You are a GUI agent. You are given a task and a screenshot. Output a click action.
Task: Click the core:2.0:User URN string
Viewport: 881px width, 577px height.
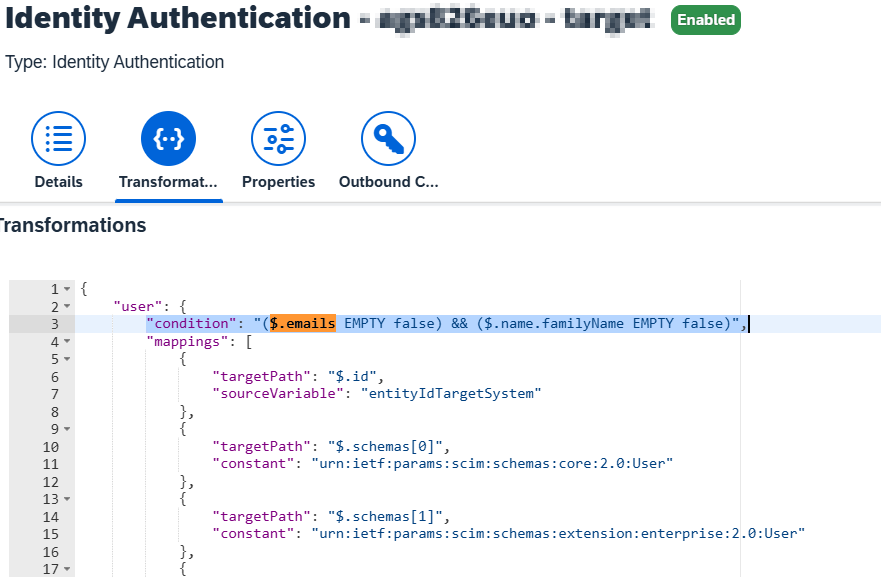point(492,464)
